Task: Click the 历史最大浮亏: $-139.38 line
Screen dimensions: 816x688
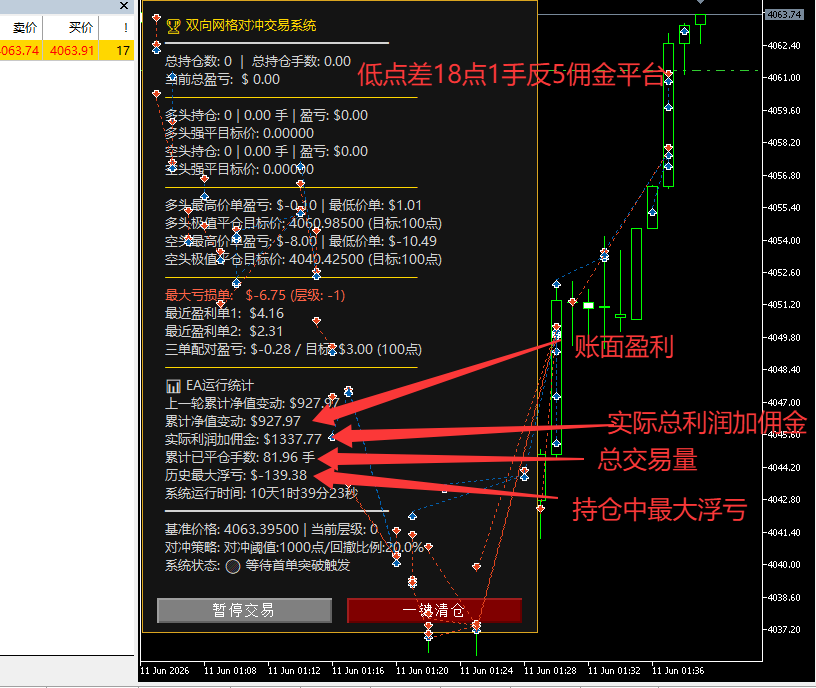Action: coord(236,476)
